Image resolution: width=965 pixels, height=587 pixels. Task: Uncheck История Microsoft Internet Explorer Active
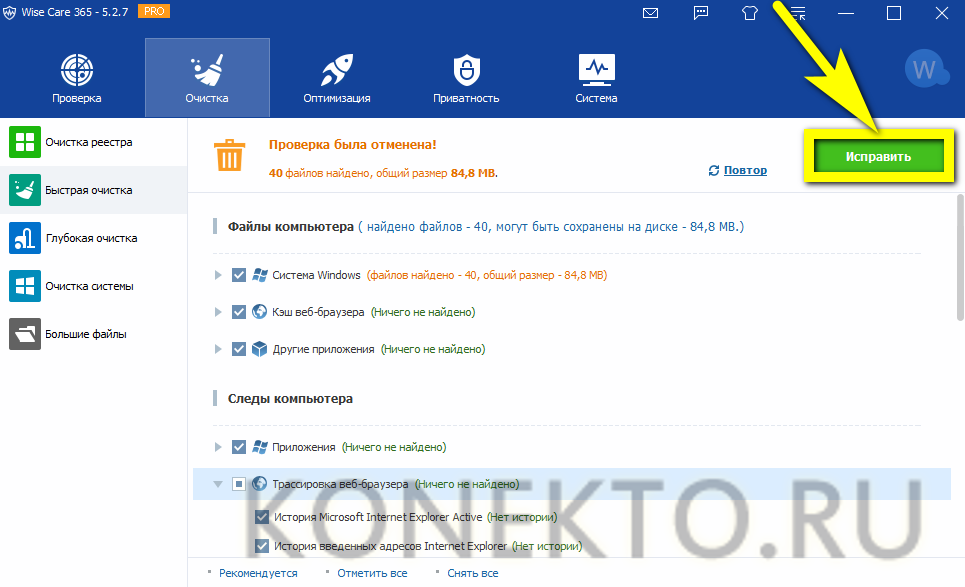262,517
